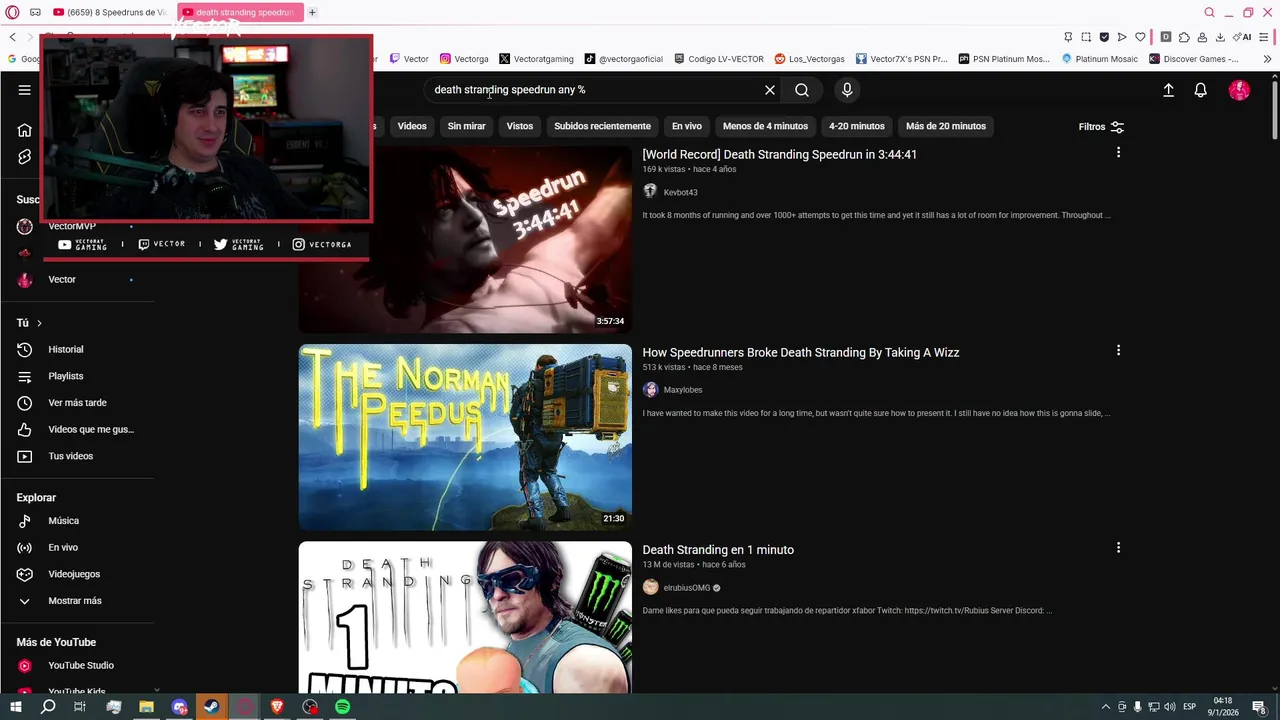Expand Mostrar más in Explorar
Image resolution: width=1280 pixels, height=720 pixels.
[75, 601]
